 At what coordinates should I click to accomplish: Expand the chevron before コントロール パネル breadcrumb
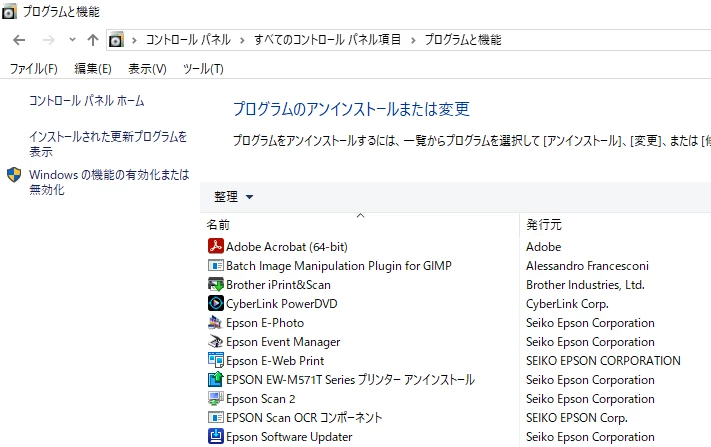click(x=134, y=40)
